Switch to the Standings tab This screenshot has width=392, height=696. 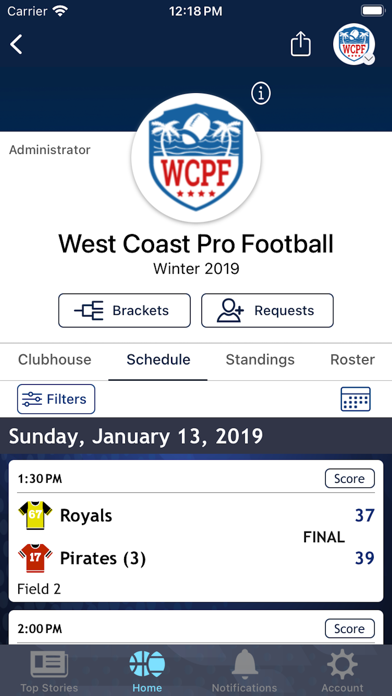pos(260,360)
